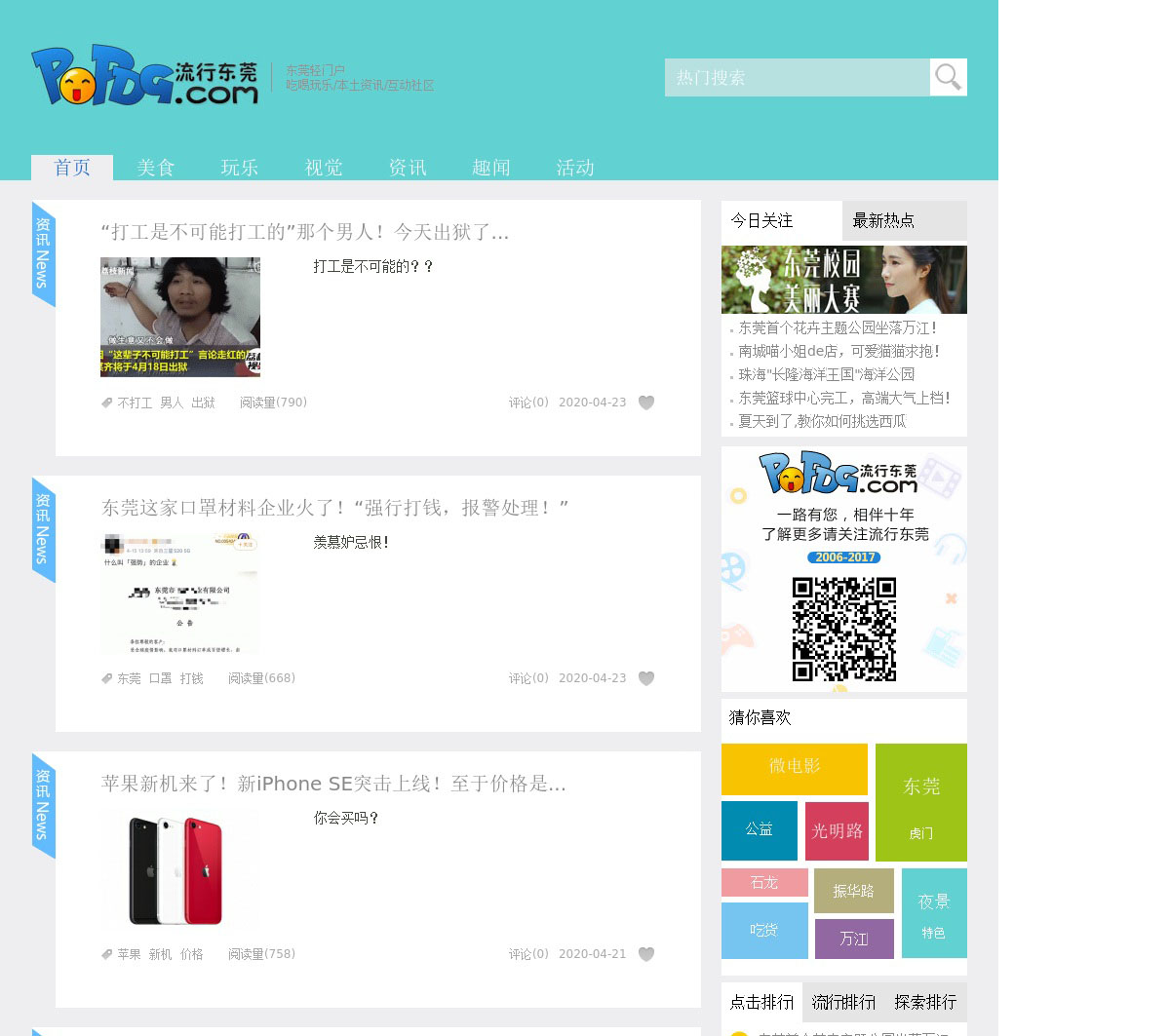Viewport: 1170px width, 1036px height.
Task: Open link 东莞首个花卉主题公园坐落万江
Action: pyautogui.click(x=838, y=328)
